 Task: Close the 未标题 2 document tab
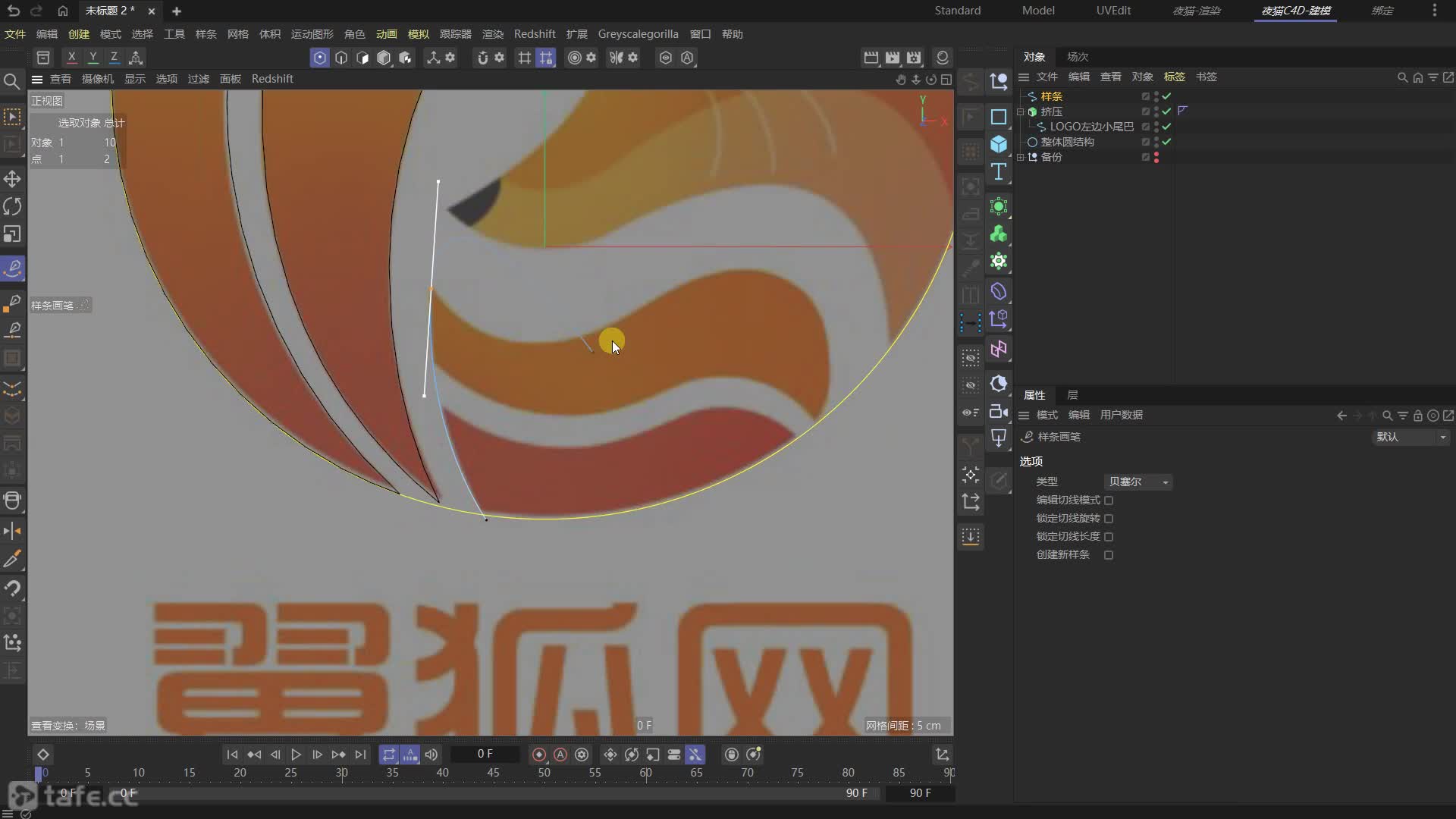[x=152, y=11]
